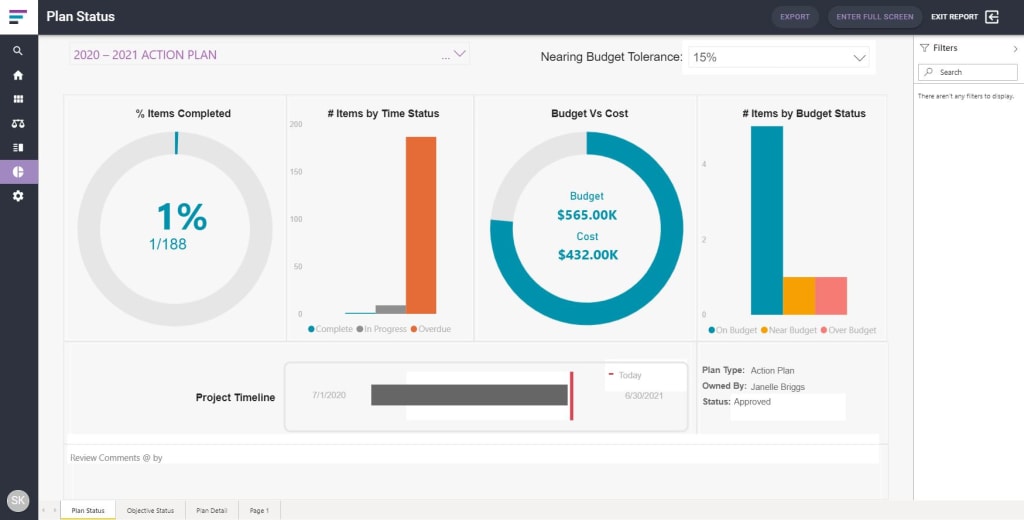Click the exit report arrow icon

pos(992,17)
